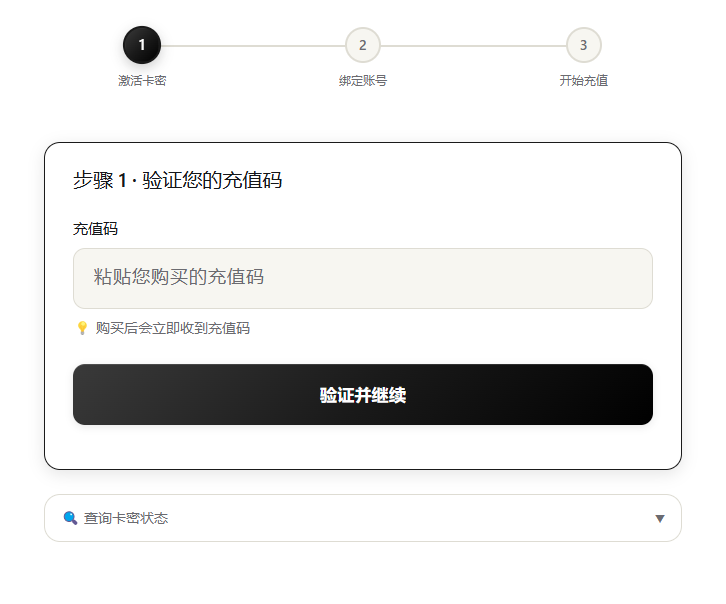
Task: Click the light bulb hint icon
Action: coord(82,328)
